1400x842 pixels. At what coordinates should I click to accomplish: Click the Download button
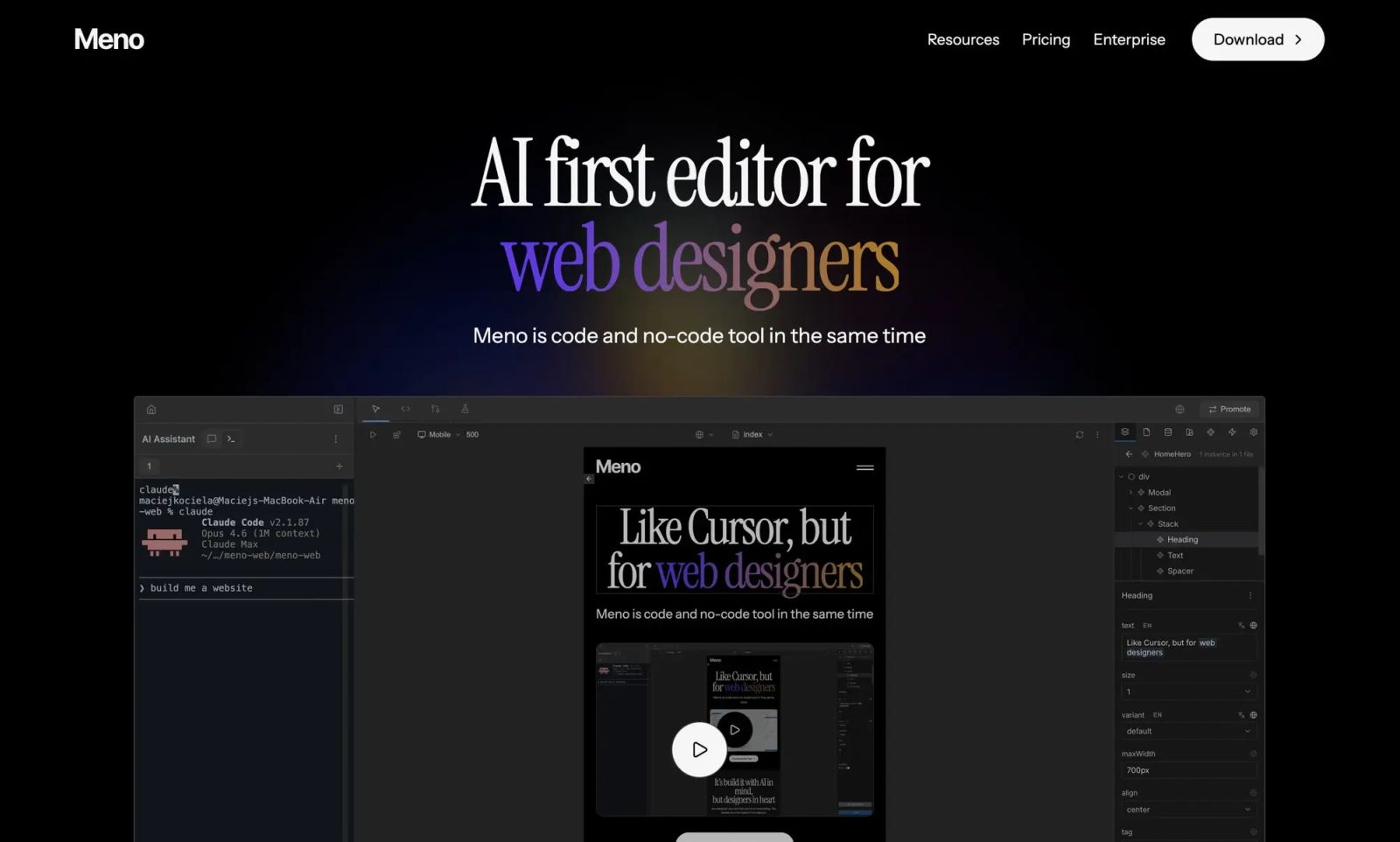pos(1257,39)
